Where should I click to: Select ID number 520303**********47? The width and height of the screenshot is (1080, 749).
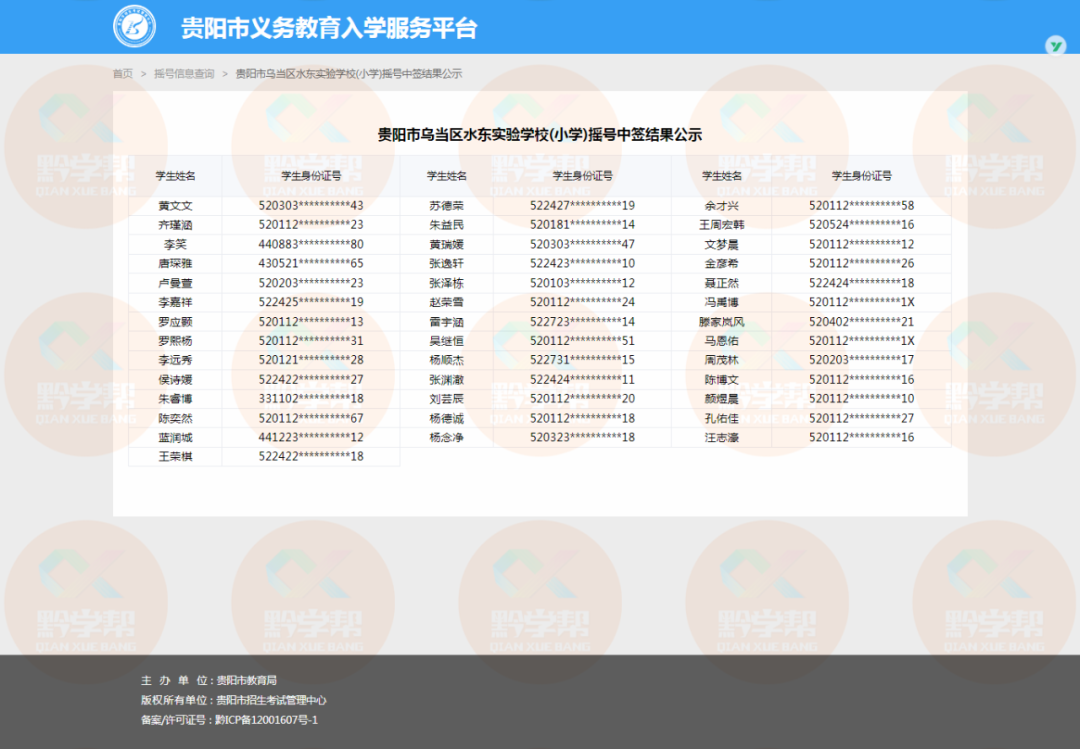tap(582, 244)
